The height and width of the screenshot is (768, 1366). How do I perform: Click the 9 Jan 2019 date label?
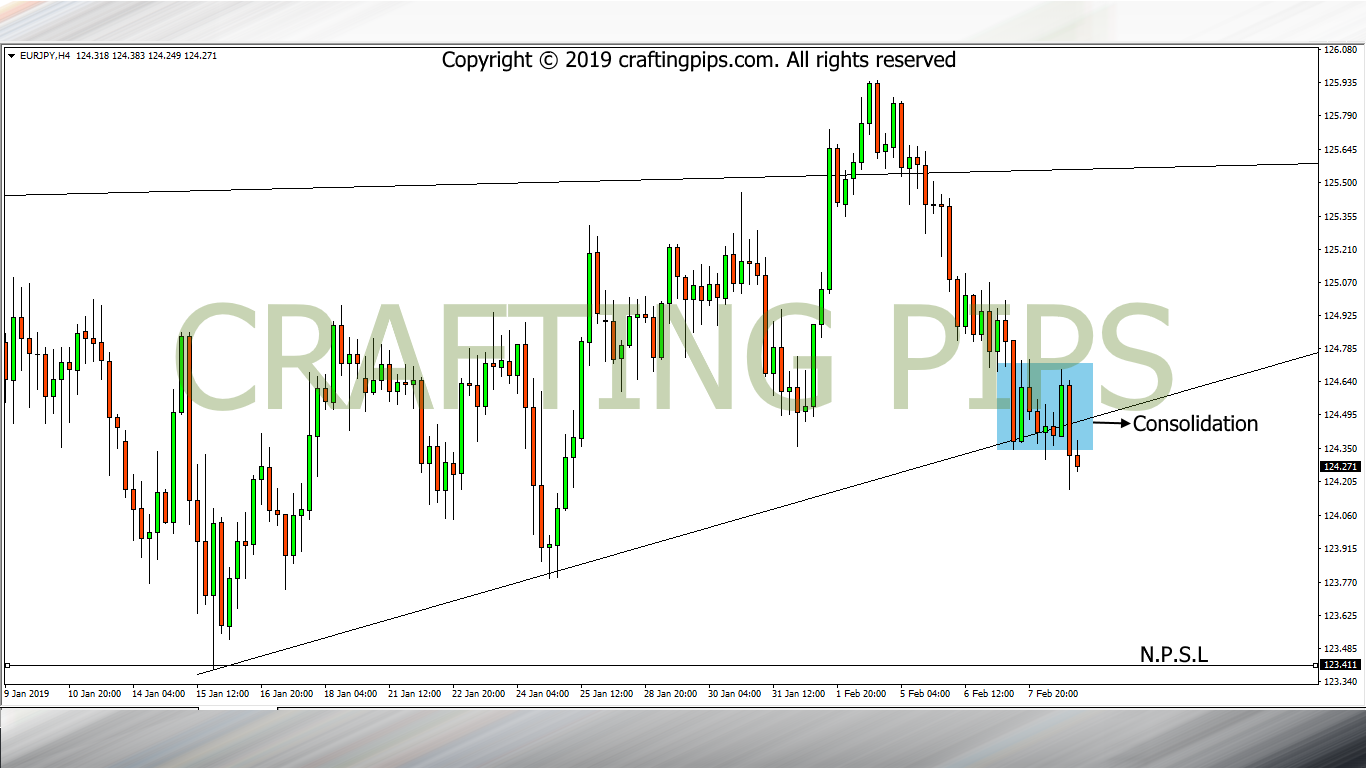point(27,693)
